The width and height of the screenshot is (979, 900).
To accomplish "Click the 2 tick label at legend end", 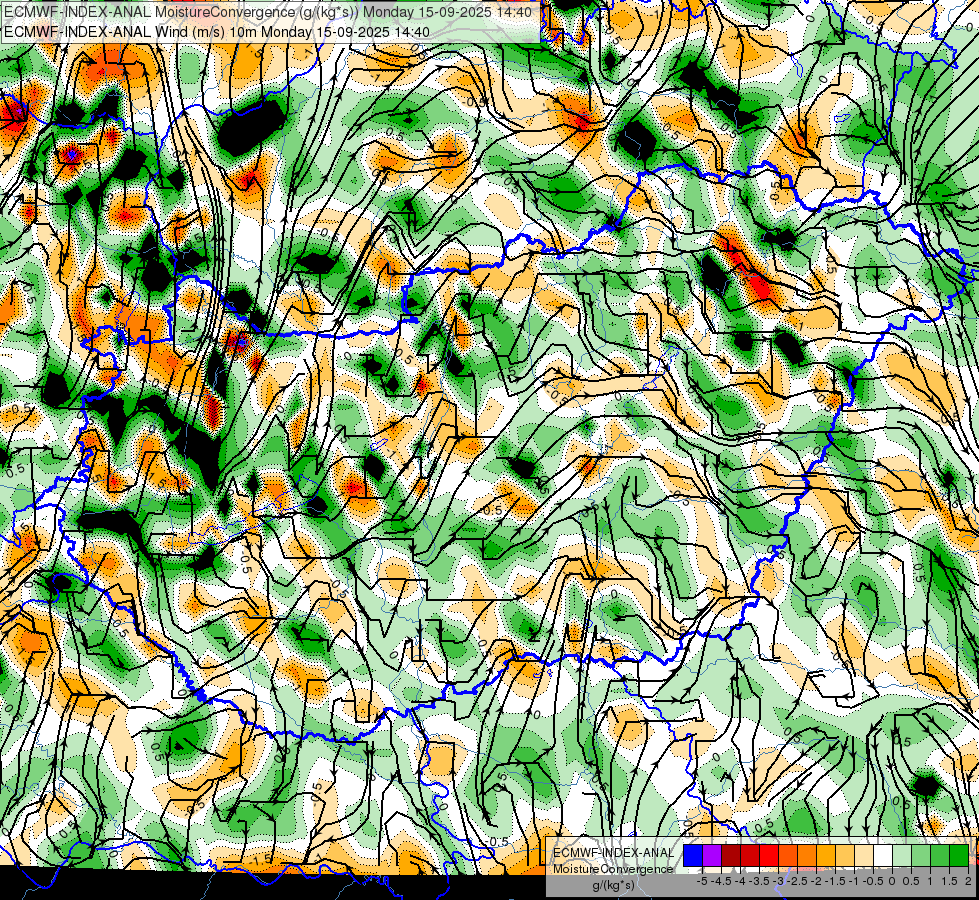I will 968,881.
